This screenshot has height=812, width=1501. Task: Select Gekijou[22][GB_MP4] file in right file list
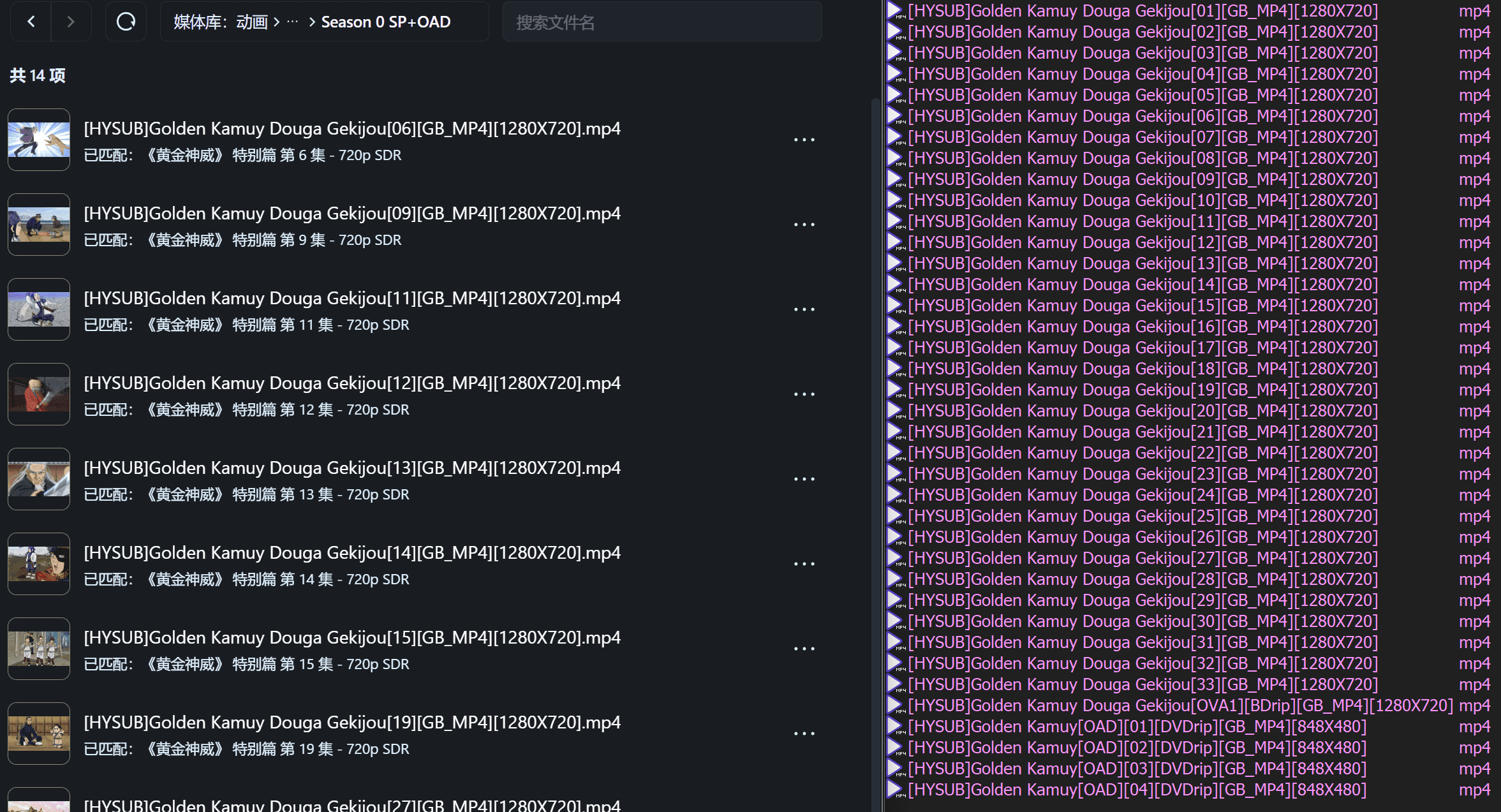pos(1143,453)
